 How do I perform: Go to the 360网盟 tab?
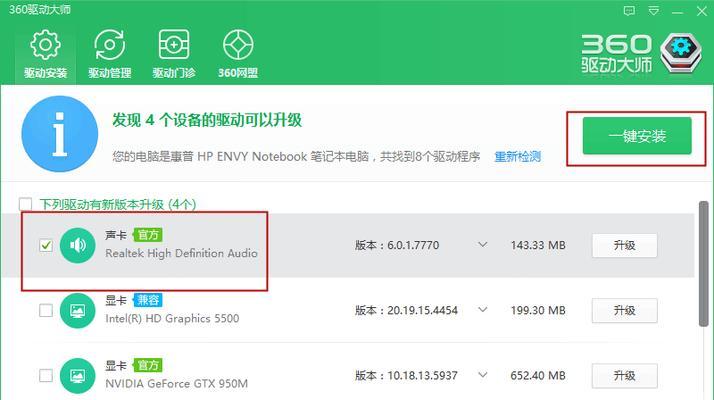tap(238, 54)
